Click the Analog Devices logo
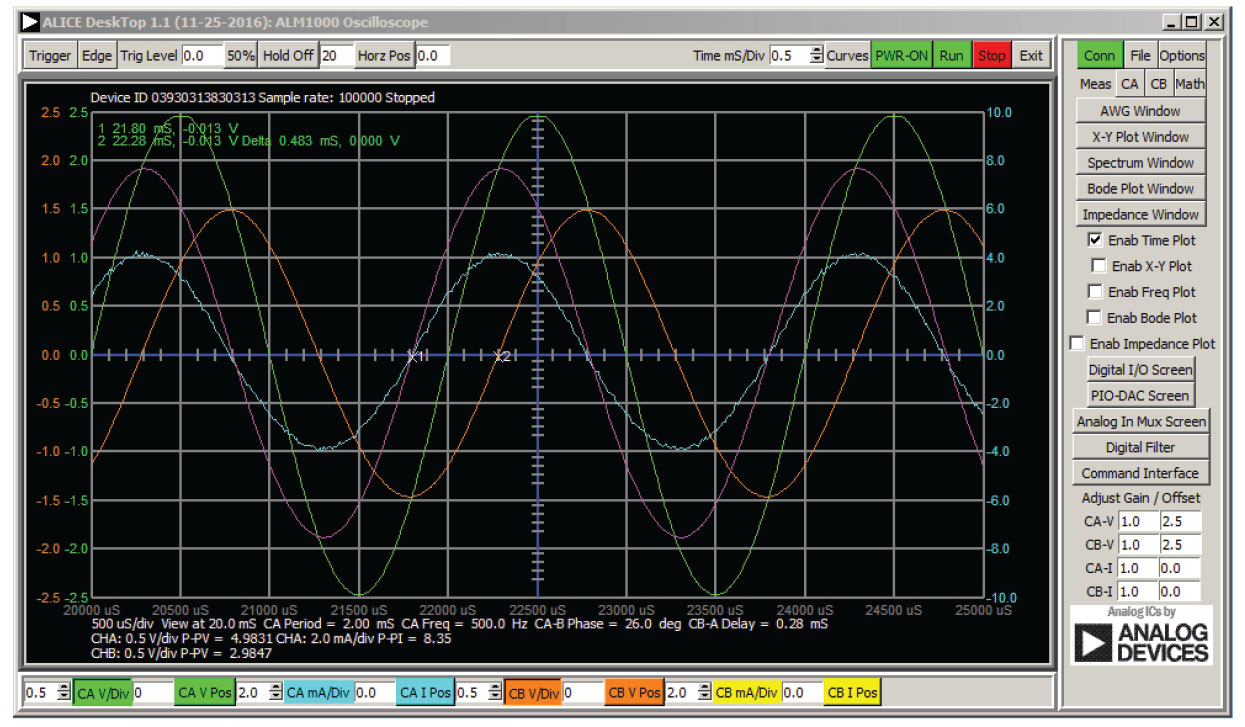This screenshot has width=1245, height=727. (1141, 635)
